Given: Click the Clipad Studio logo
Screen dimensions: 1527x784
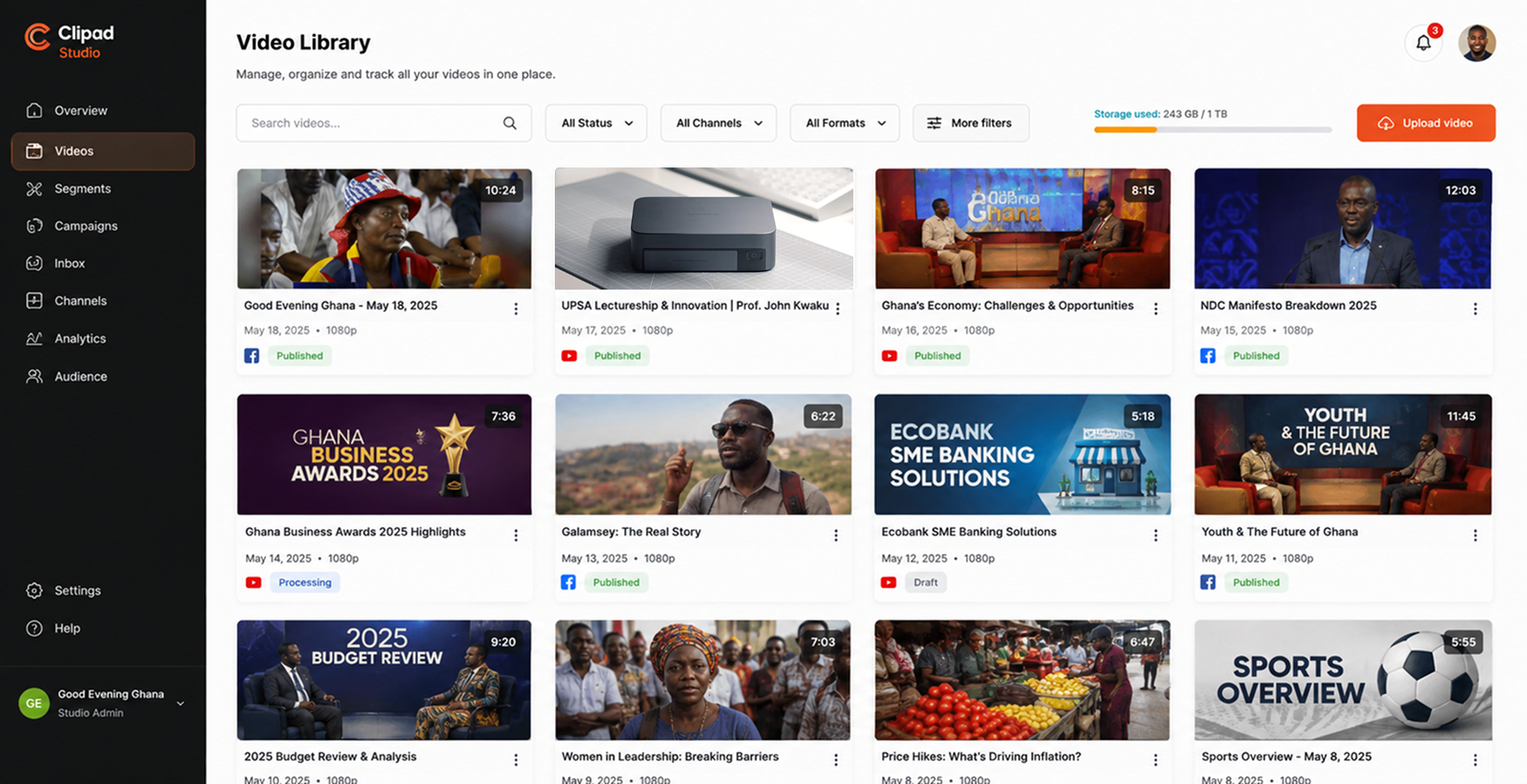Looking at the screenshot, I should pyautogui.click(x=70, y=40).
